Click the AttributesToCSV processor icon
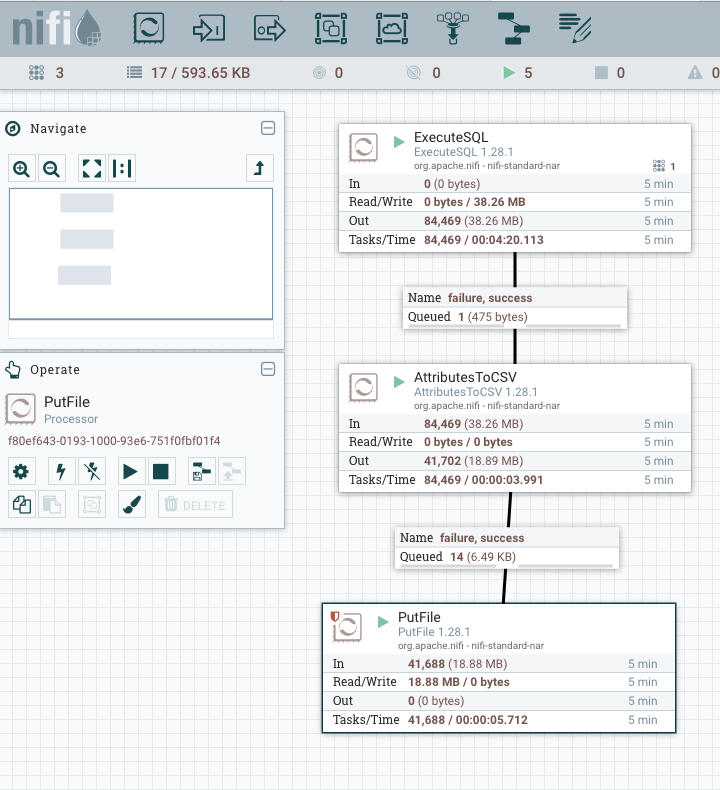Viewport: 720px width, 790px height. (363, 387)
